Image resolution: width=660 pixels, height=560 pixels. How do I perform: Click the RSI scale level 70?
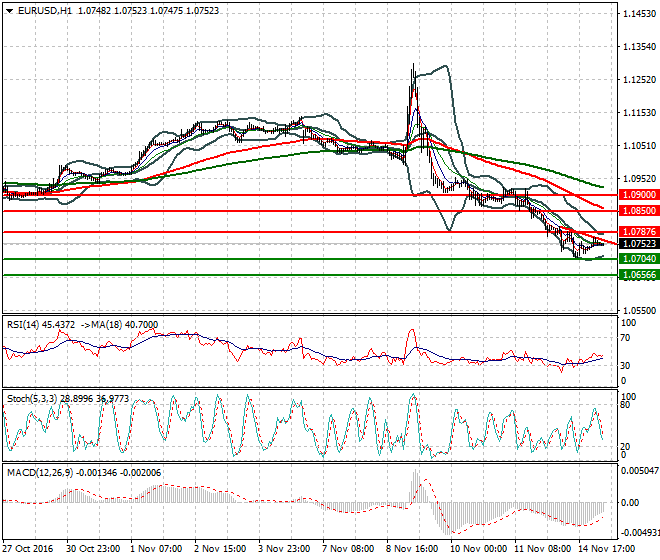pyautogui.click(x=626, y=338)
